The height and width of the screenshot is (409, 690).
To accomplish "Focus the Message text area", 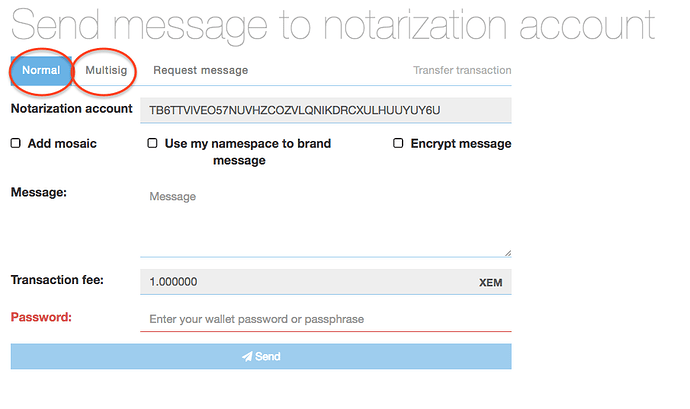I will [x=326, y=222].
